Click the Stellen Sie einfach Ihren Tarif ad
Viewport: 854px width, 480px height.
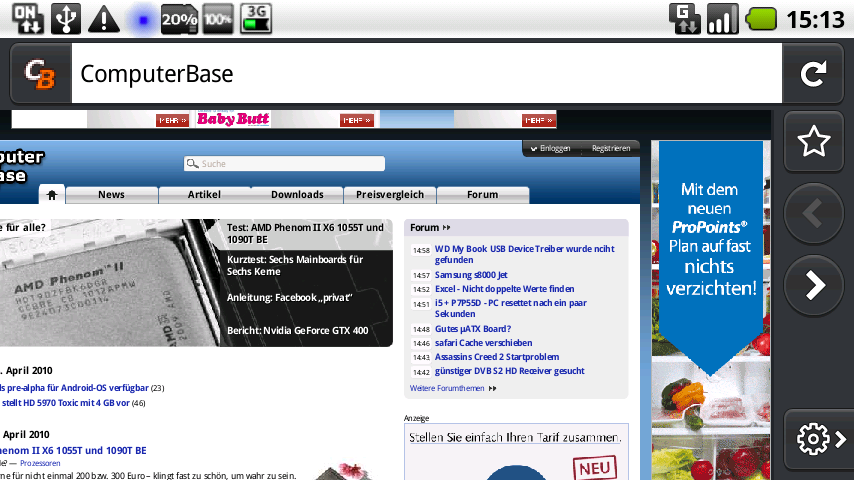click(x=516, y=451)
